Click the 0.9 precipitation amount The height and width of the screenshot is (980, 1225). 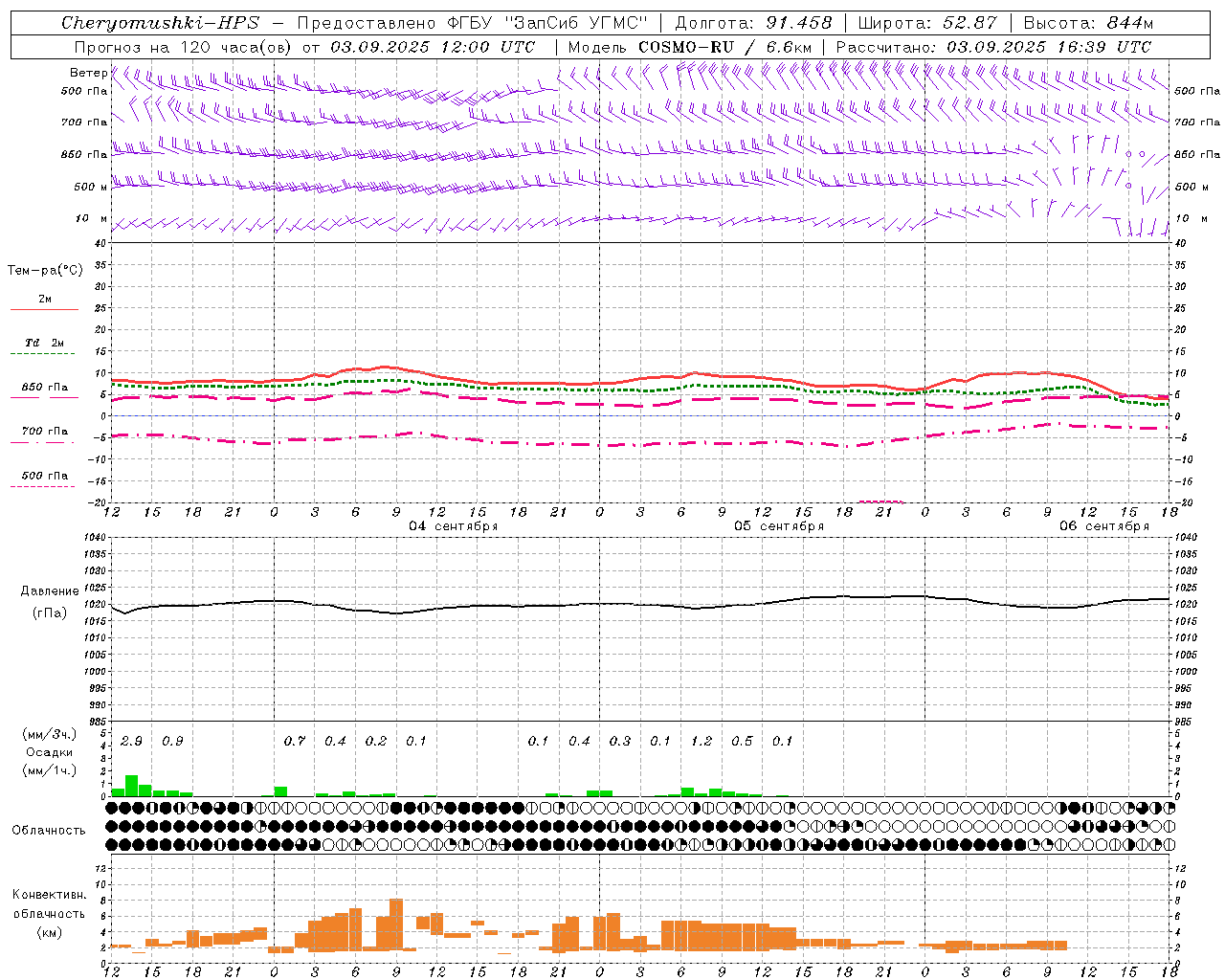click(172, 741)
